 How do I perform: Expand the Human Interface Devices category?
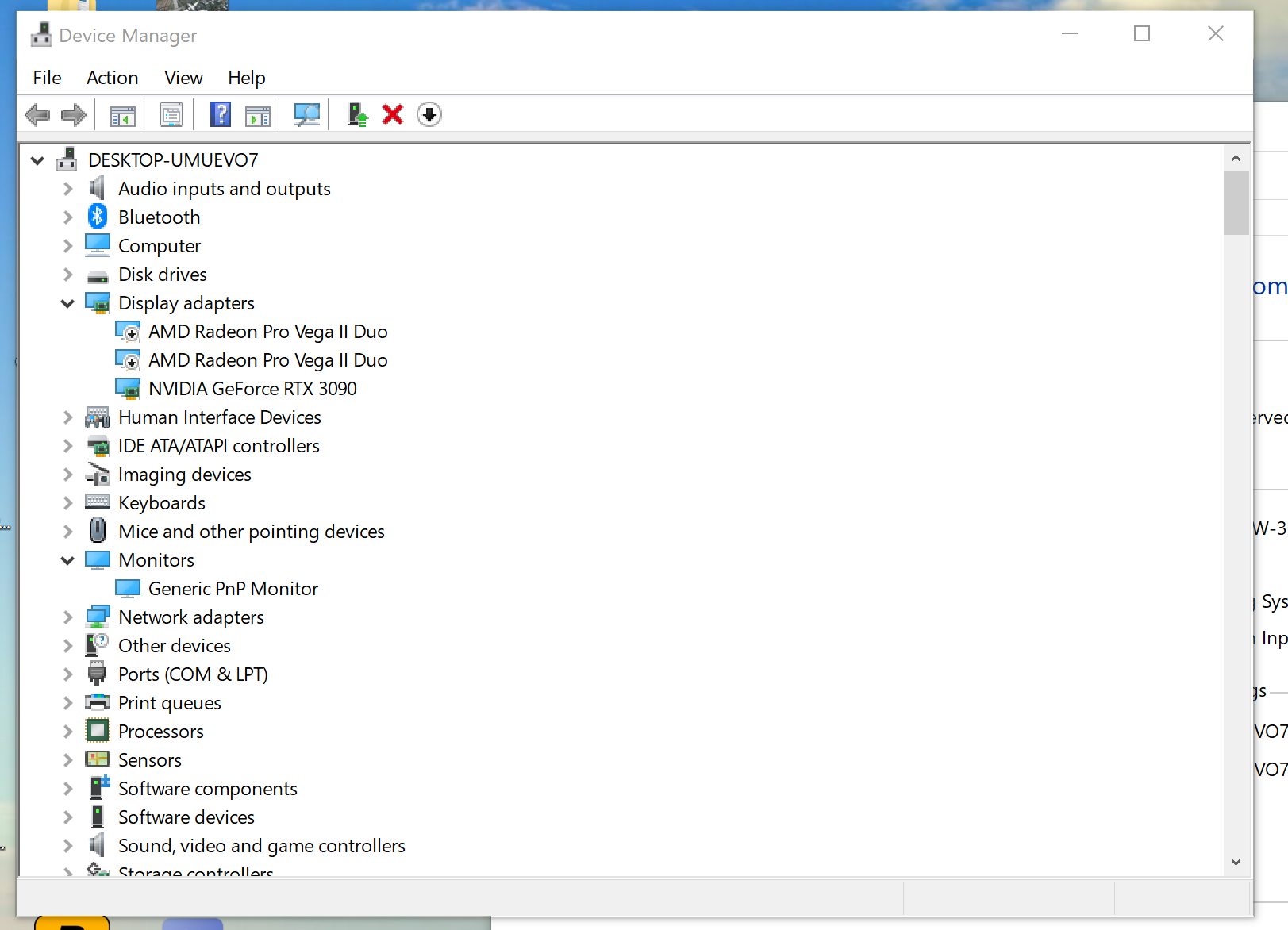point(68,417)
